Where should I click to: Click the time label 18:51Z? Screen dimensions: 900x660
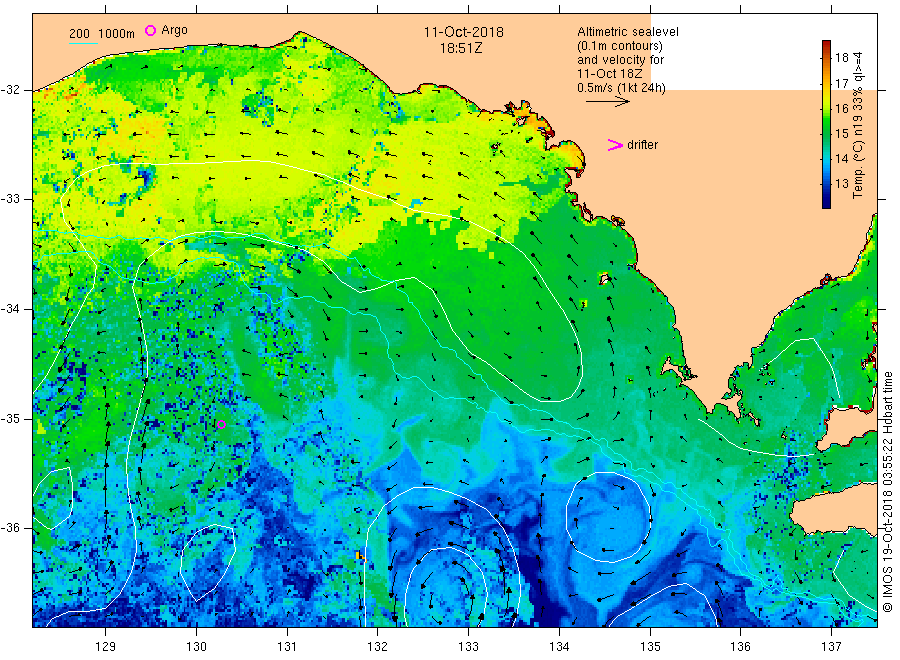pos(461,48)
